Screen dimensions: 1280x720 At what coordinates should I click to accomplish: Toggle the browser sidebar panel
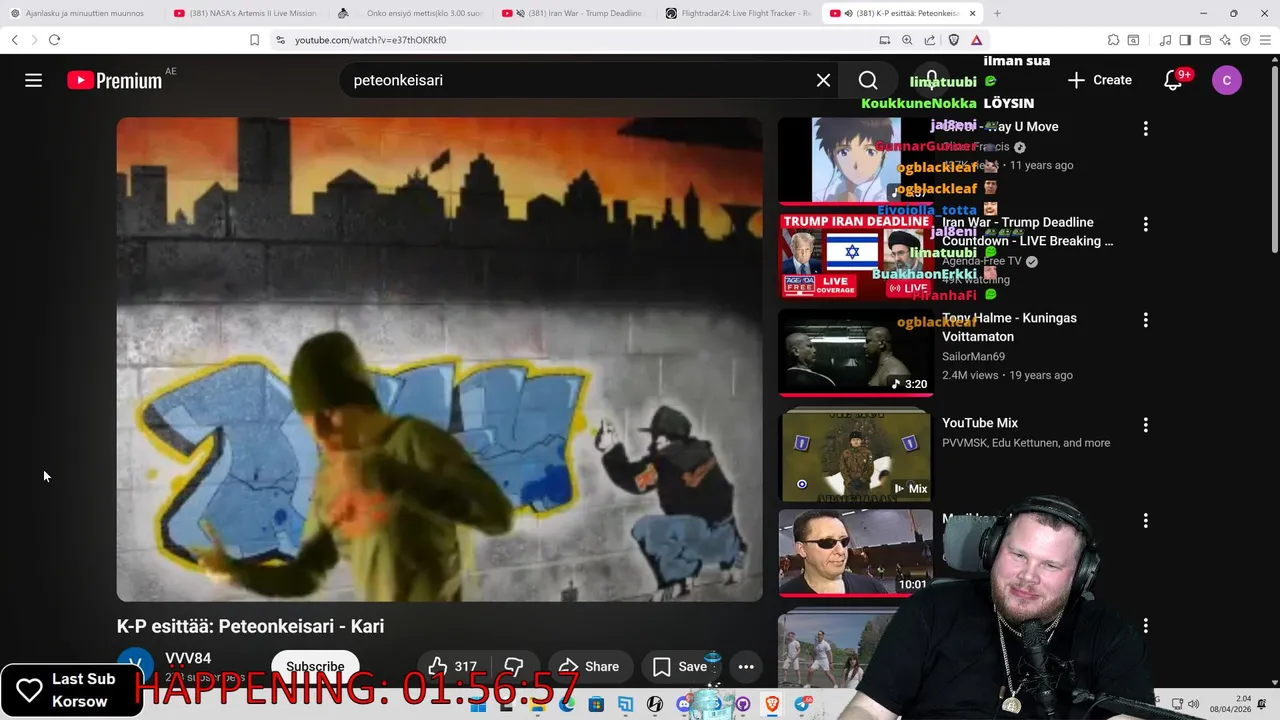[x=1185, y=40]
